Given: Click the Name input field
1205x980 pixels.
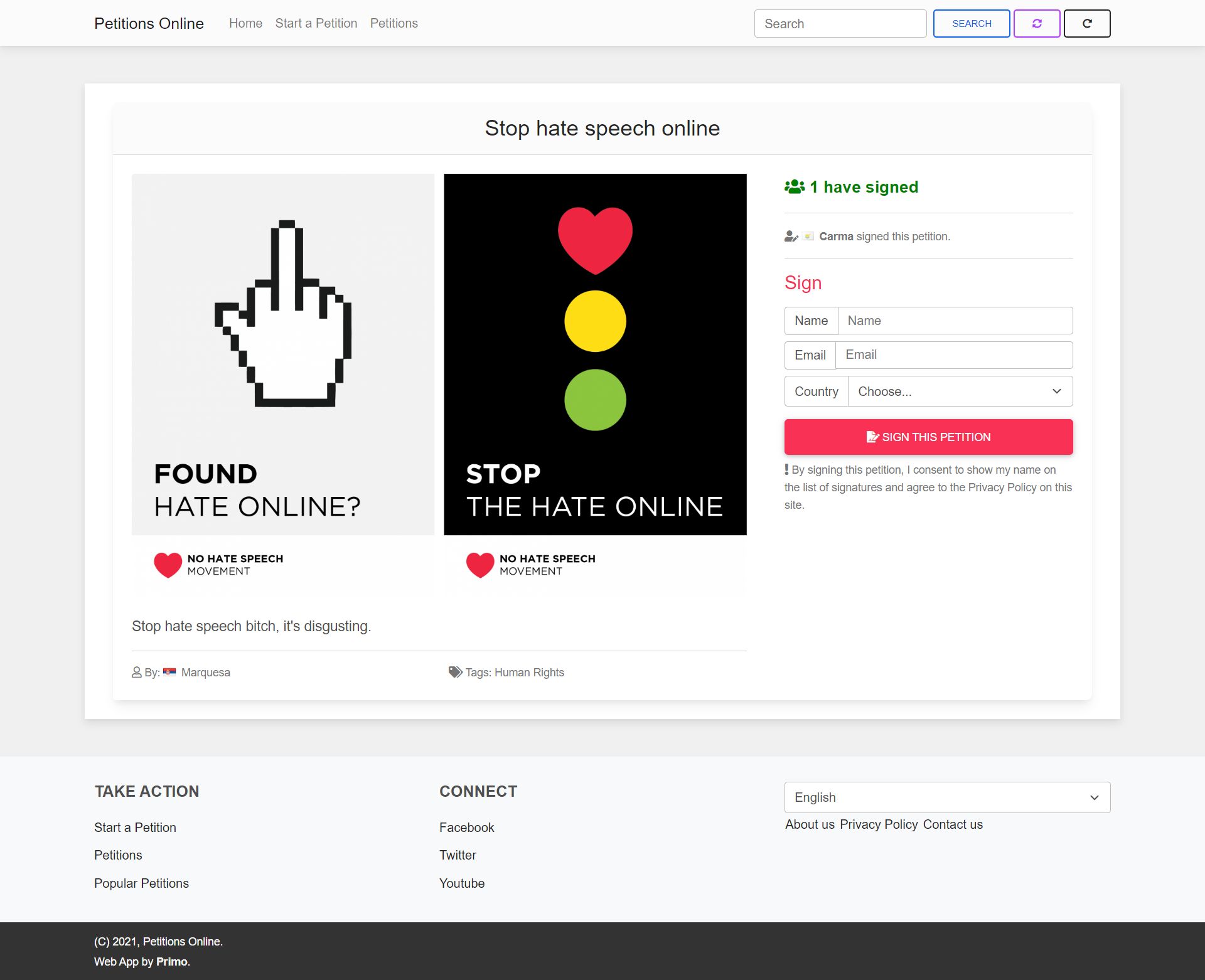Looking at the screenshot, I should pyautogui.click(x=955, y=321).
